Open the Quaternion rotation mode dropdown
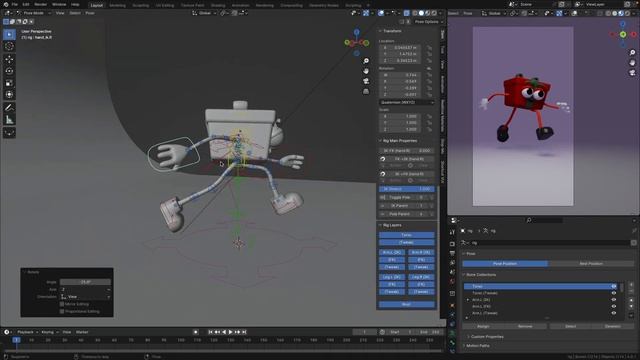 407,102
